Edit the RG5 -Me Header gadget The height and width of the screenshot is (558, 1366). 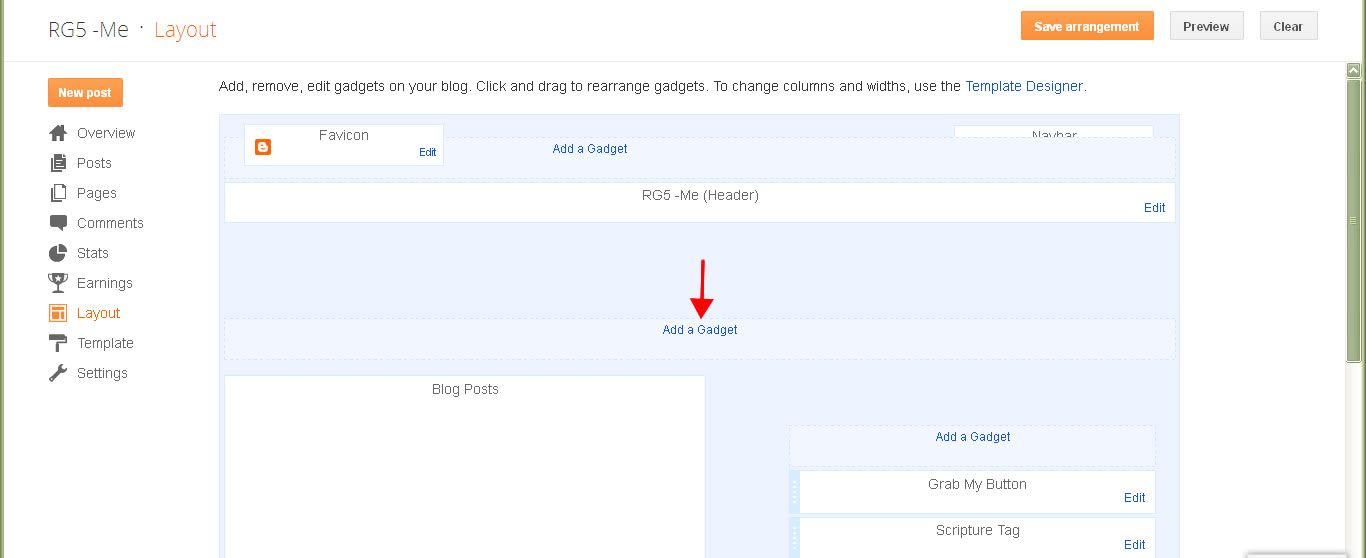coord(1154,208)
